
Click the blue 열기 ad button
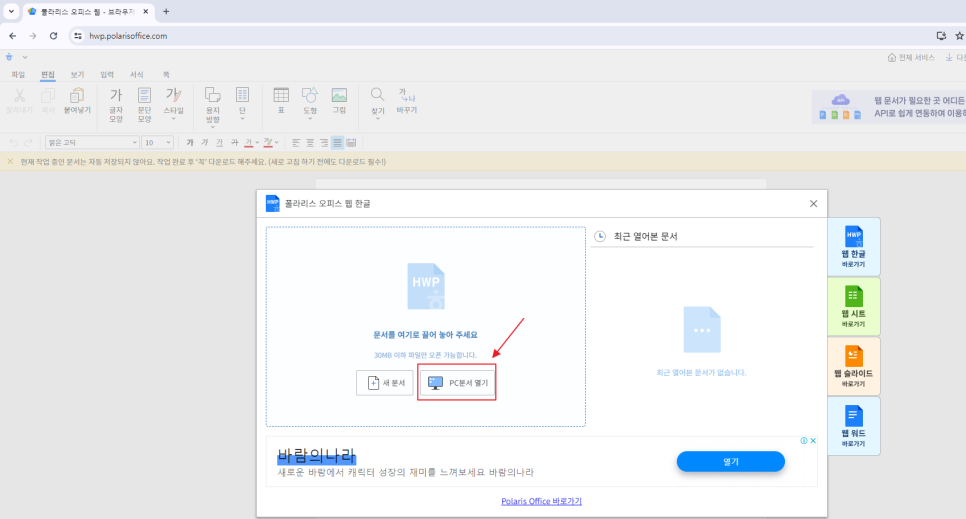[731, 461]
